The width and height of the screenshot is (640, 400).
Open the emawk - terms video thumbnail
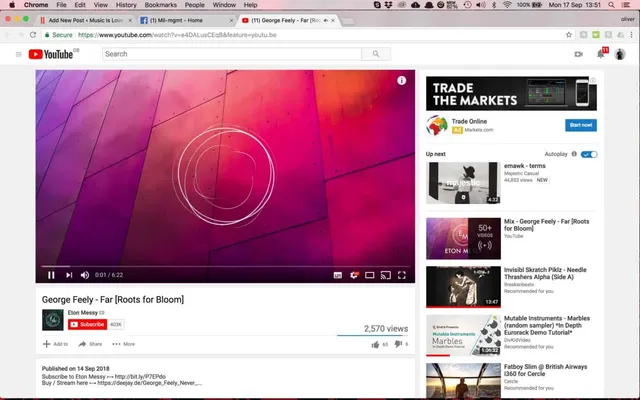tap(463, 182)
